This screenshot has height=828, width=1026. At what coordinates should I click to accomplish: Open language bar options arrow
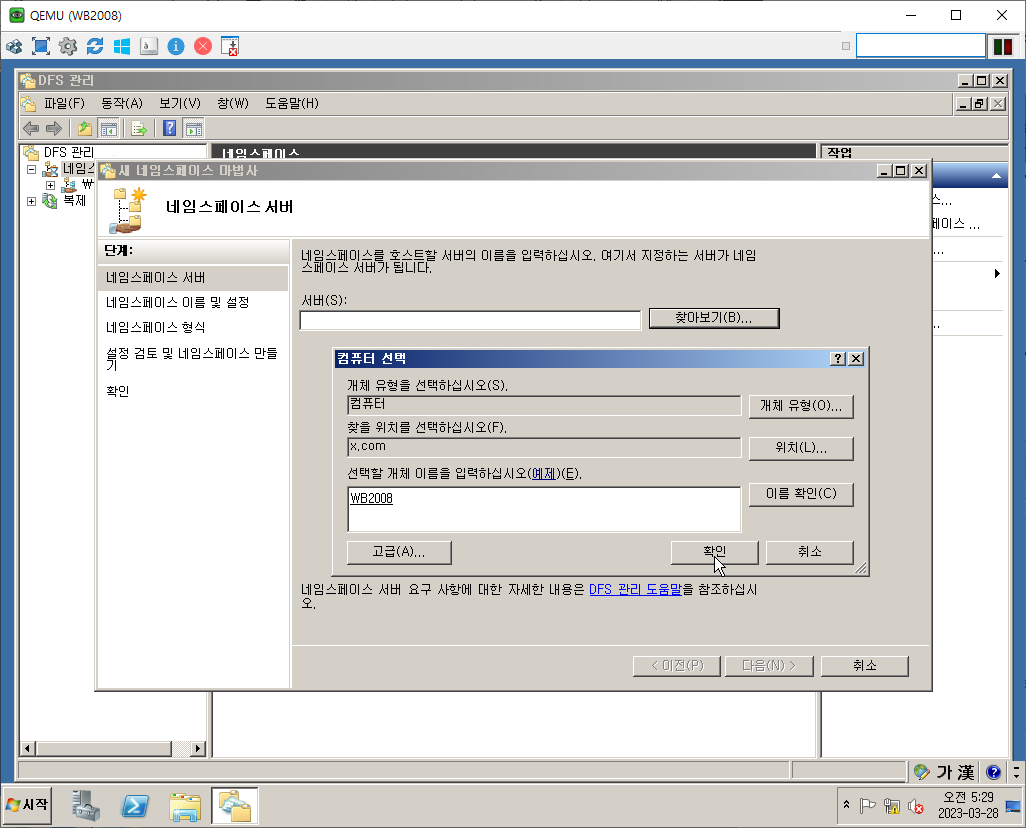pos(1016,772)
